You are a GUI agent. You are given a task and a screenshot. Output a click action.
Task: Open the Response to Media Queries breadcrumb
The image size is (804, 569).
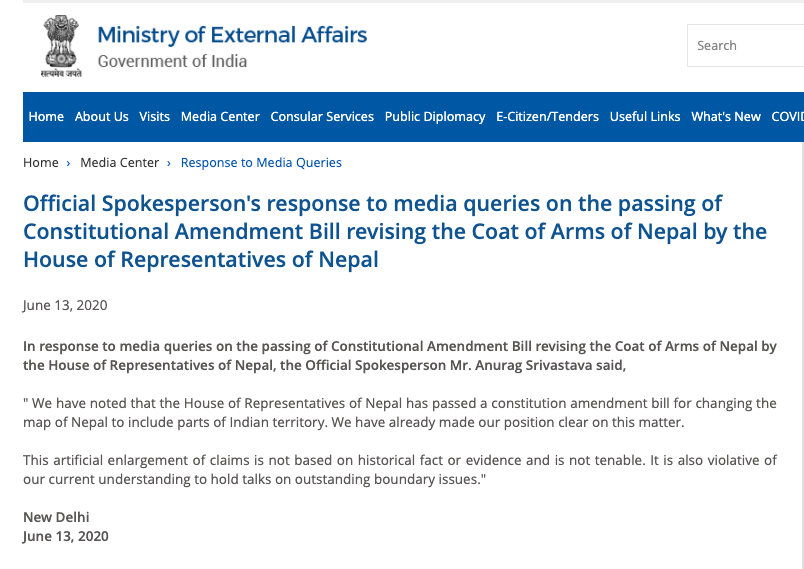click(261, 162)
